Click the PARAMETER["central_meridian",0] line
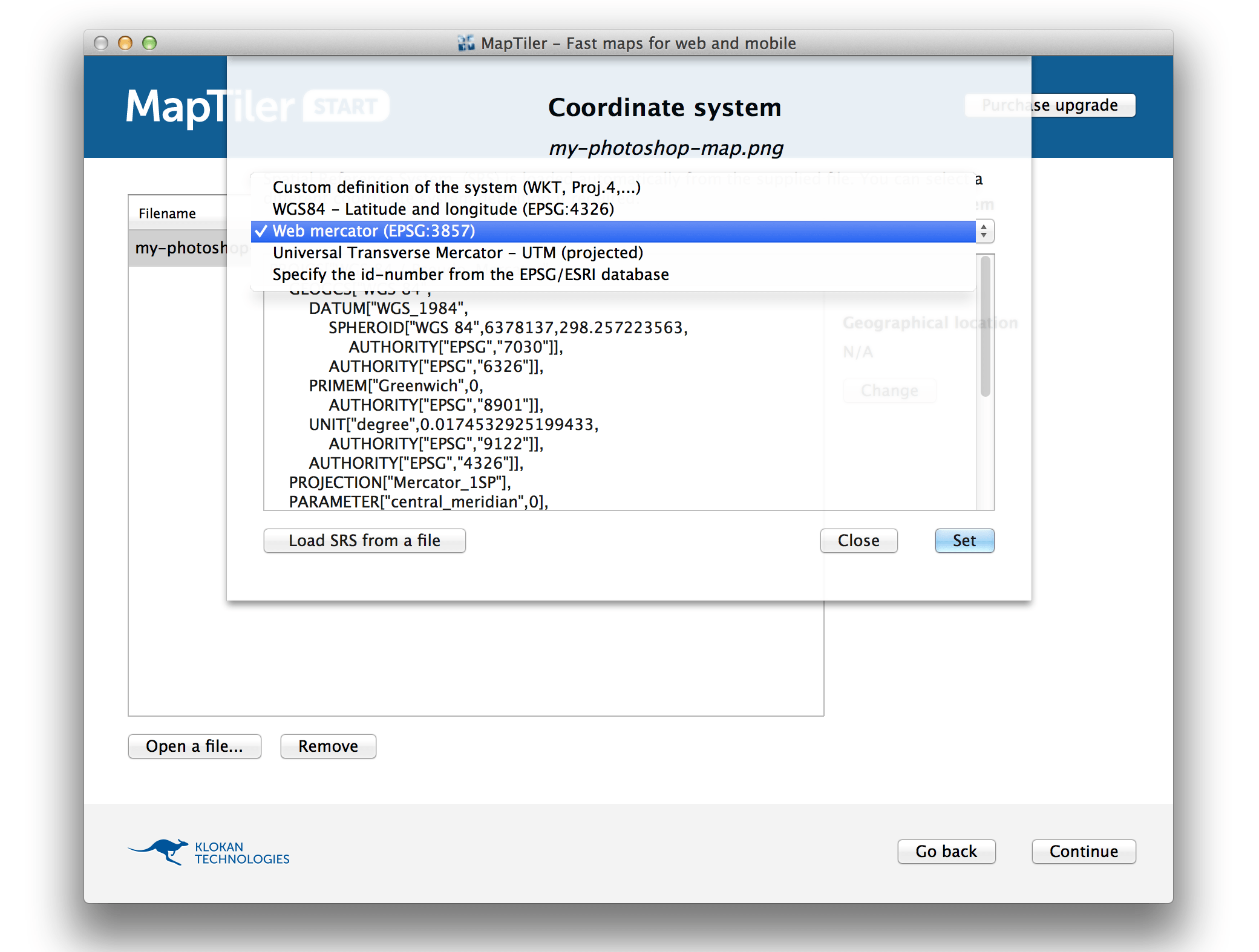The width and height of the screenshot is (1259, 952). pyautogui.click(x=419, y=502)
